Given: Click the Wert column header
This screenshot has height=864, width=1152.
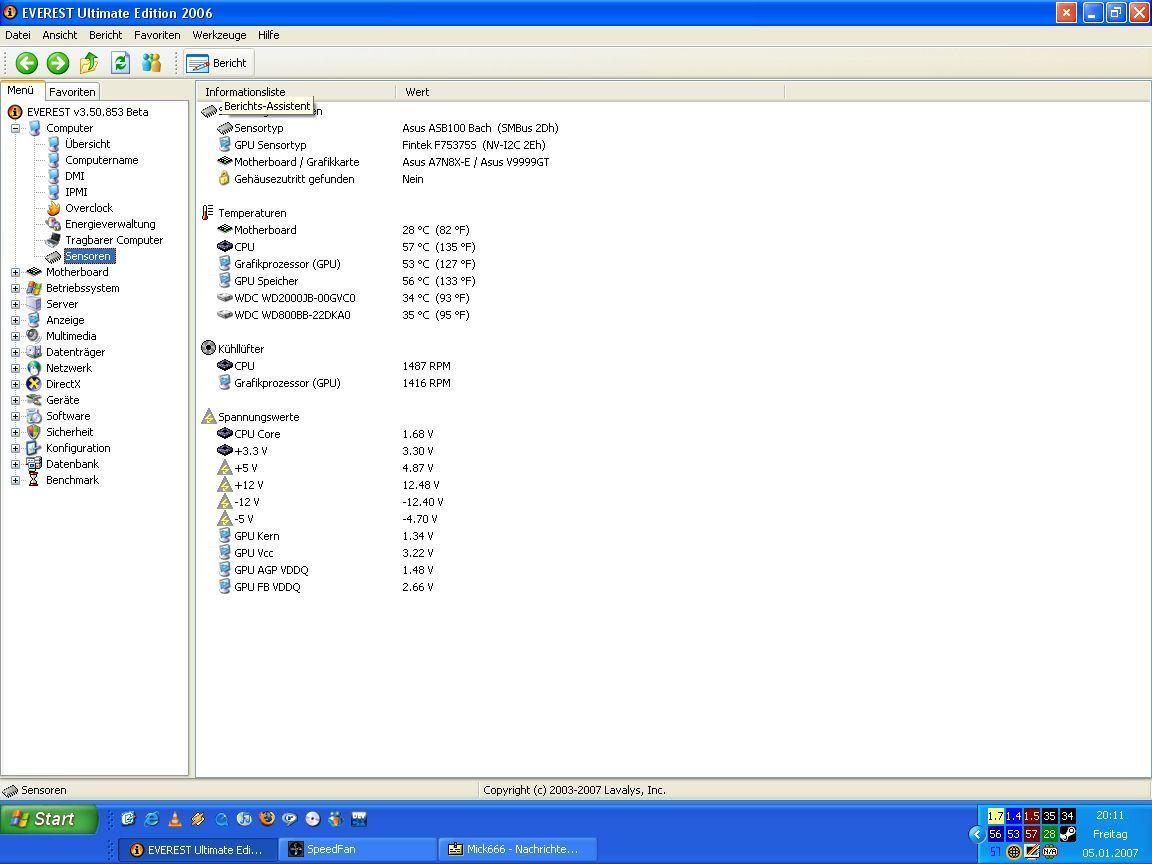Looking at the screenshot, I should point(590,92).
